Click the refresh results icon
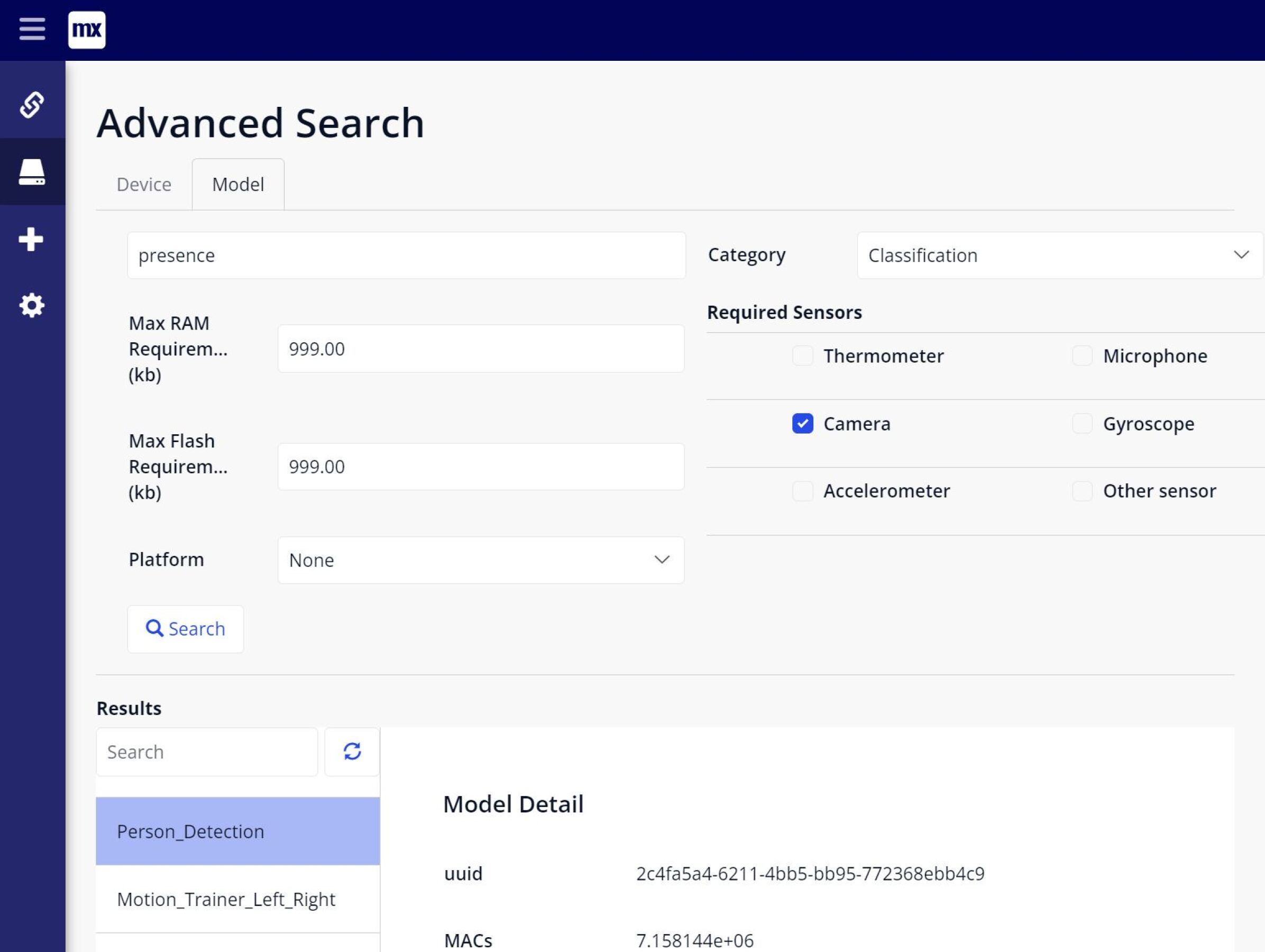The width and height of the screenshot is (1265, 952). tap(352, 752)
